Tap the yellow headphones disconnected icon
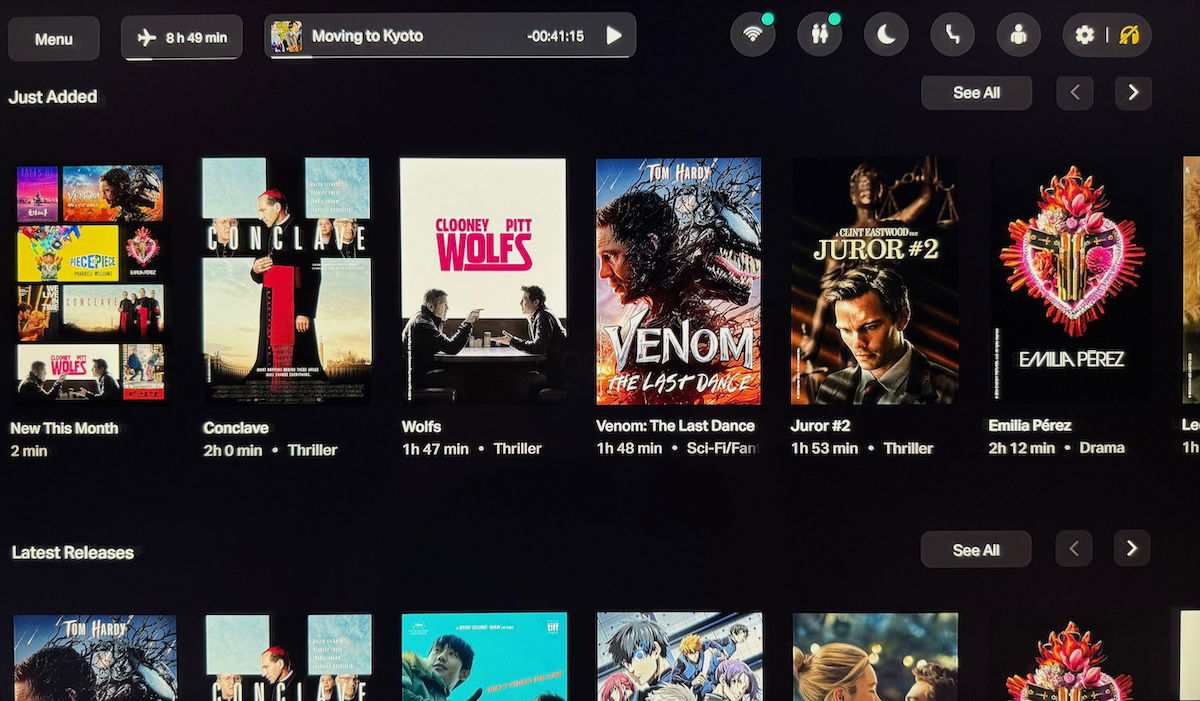Image resolution: width=1200 pixels, height=701 pixels. (1131, 36)
